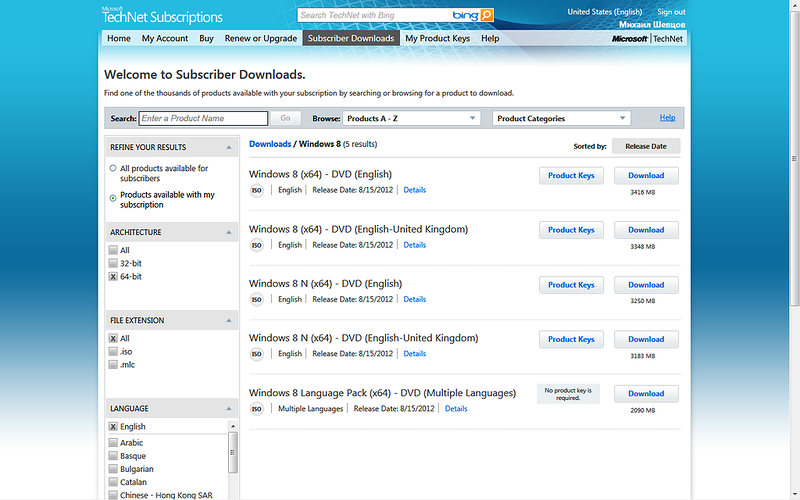Click the Bing search magnifier icon
This screenshot has width=800, height=500.
(x=487, y=15)
